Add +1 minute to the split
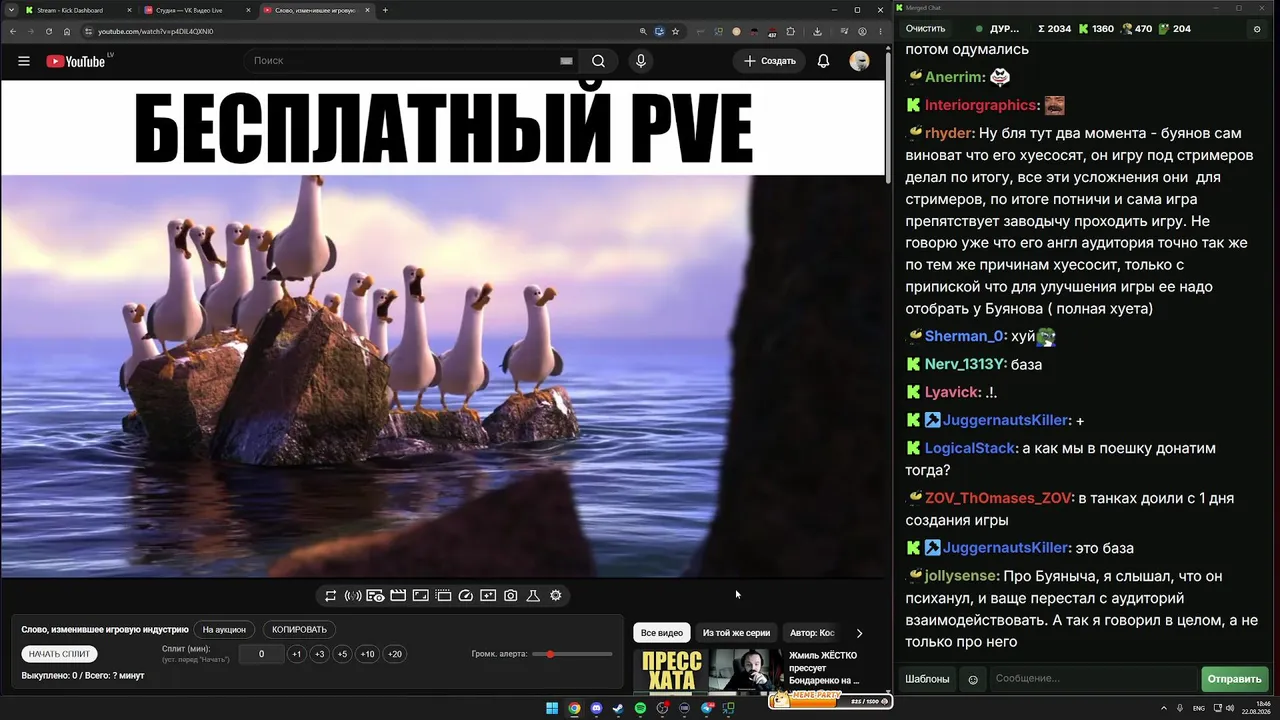This screenshot has height=720, width=1280. tap(296, 654)
